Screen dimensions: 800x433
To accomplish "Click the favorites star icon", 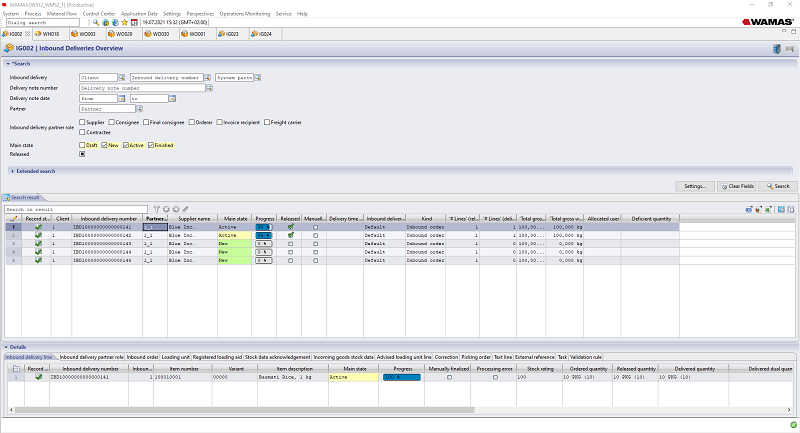I will 124,22.
